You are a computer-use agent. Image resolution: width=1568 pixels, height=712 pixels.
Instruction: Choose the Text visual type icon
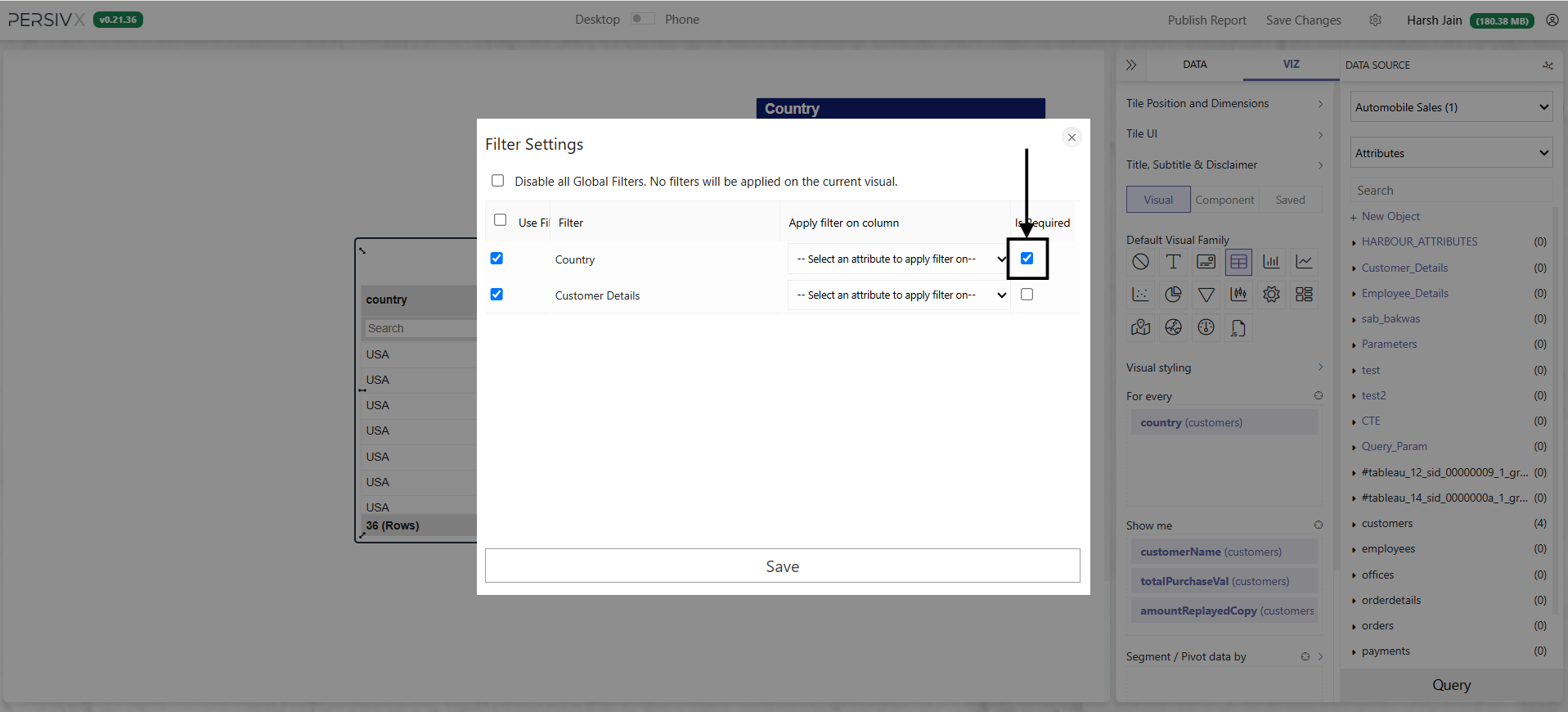(1173, 262)
